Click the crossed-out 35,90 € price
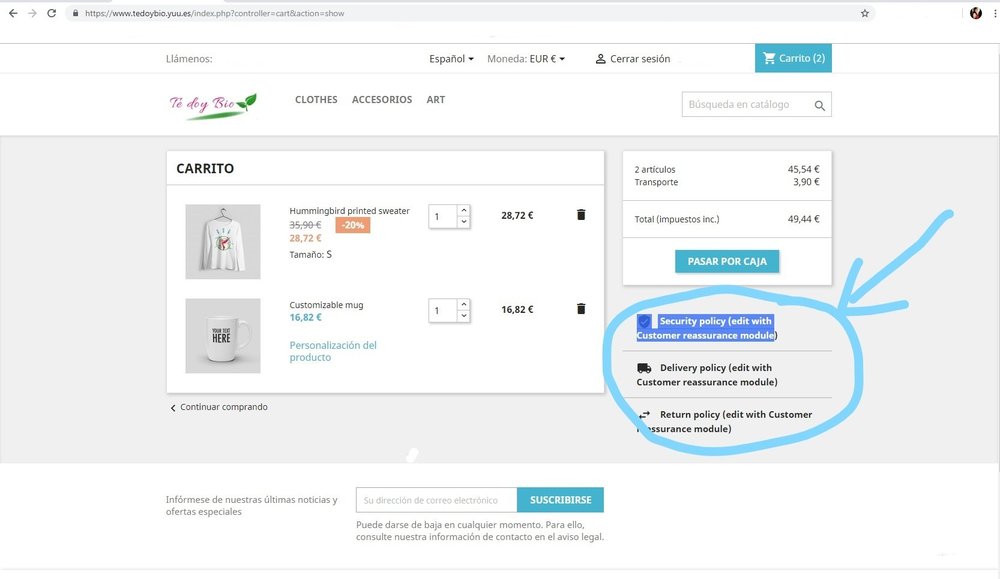 [x=305, y=225]
